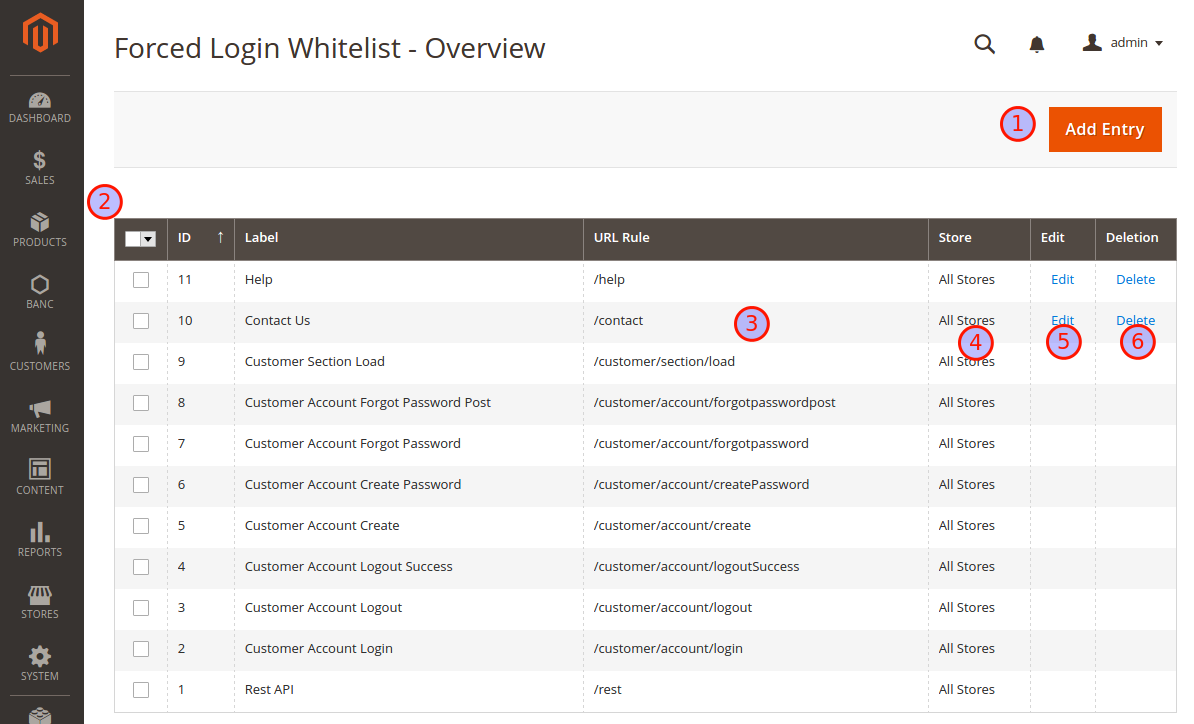
Task: Click the Add Entry button
Action: [1105, 130]
